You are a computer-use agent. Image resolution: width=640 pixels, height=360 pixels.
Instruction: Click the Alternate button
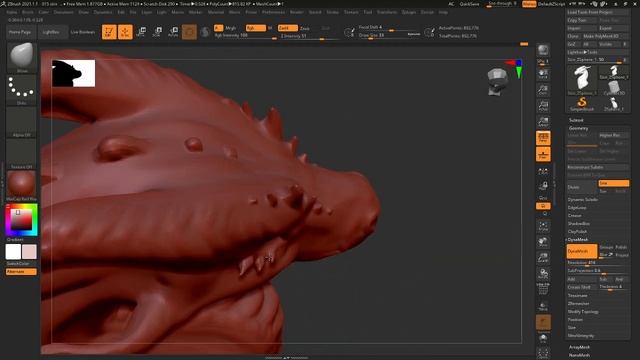pos(21,271)
